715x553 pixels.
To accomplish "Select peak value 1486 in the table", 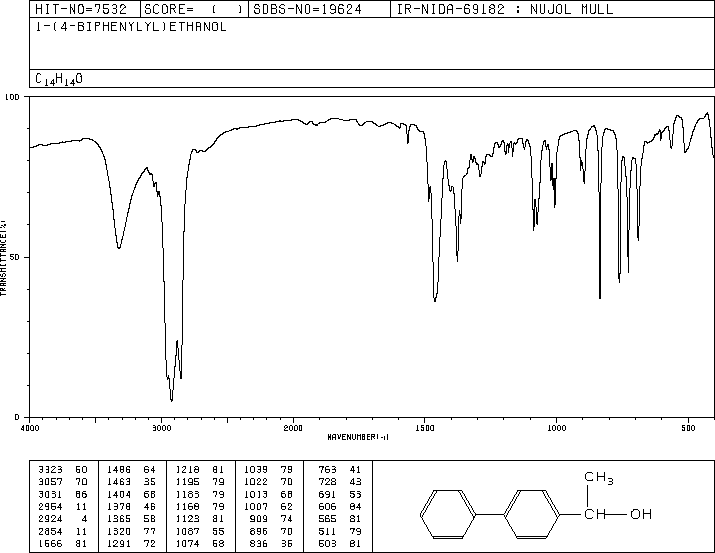I will pyautogui.click(x=119, y=470).
